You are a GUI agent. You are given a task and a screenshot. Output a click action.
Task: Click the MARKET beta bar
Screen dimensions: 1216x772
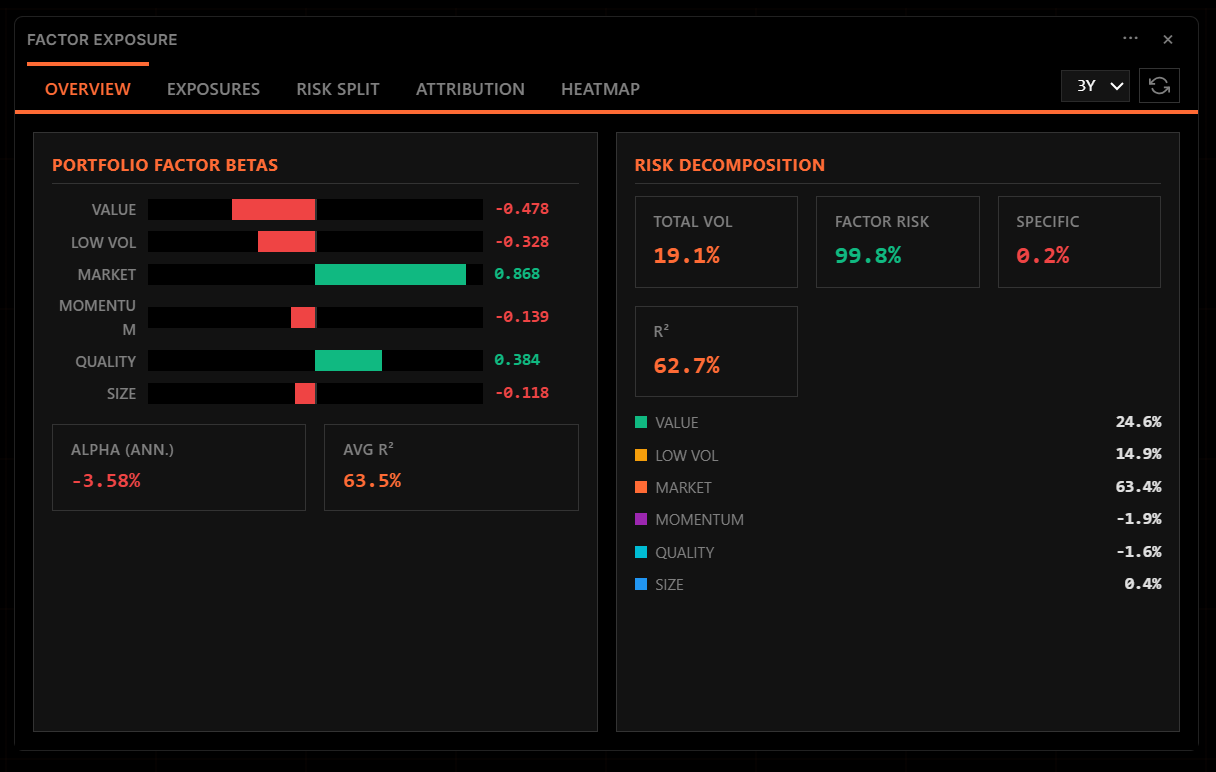(x=390, y=274)
